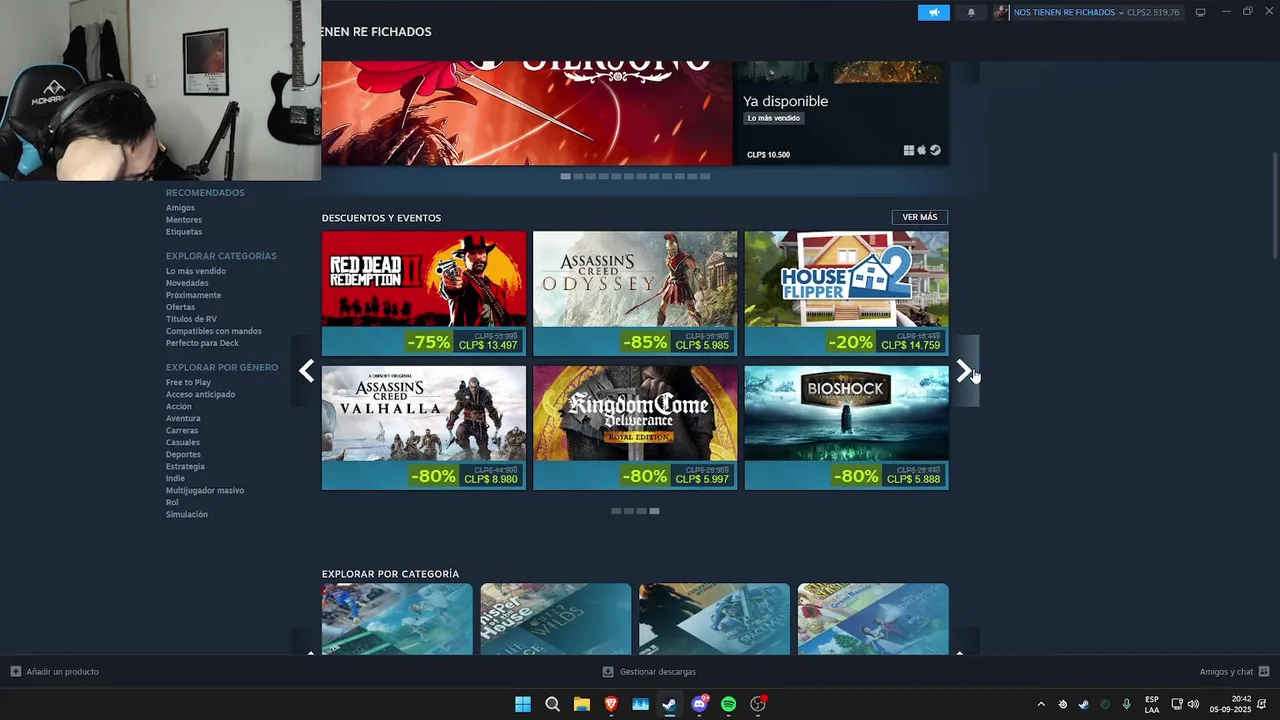
Task: Open the BioShock collection offer
Action: [x=846, y=428]
